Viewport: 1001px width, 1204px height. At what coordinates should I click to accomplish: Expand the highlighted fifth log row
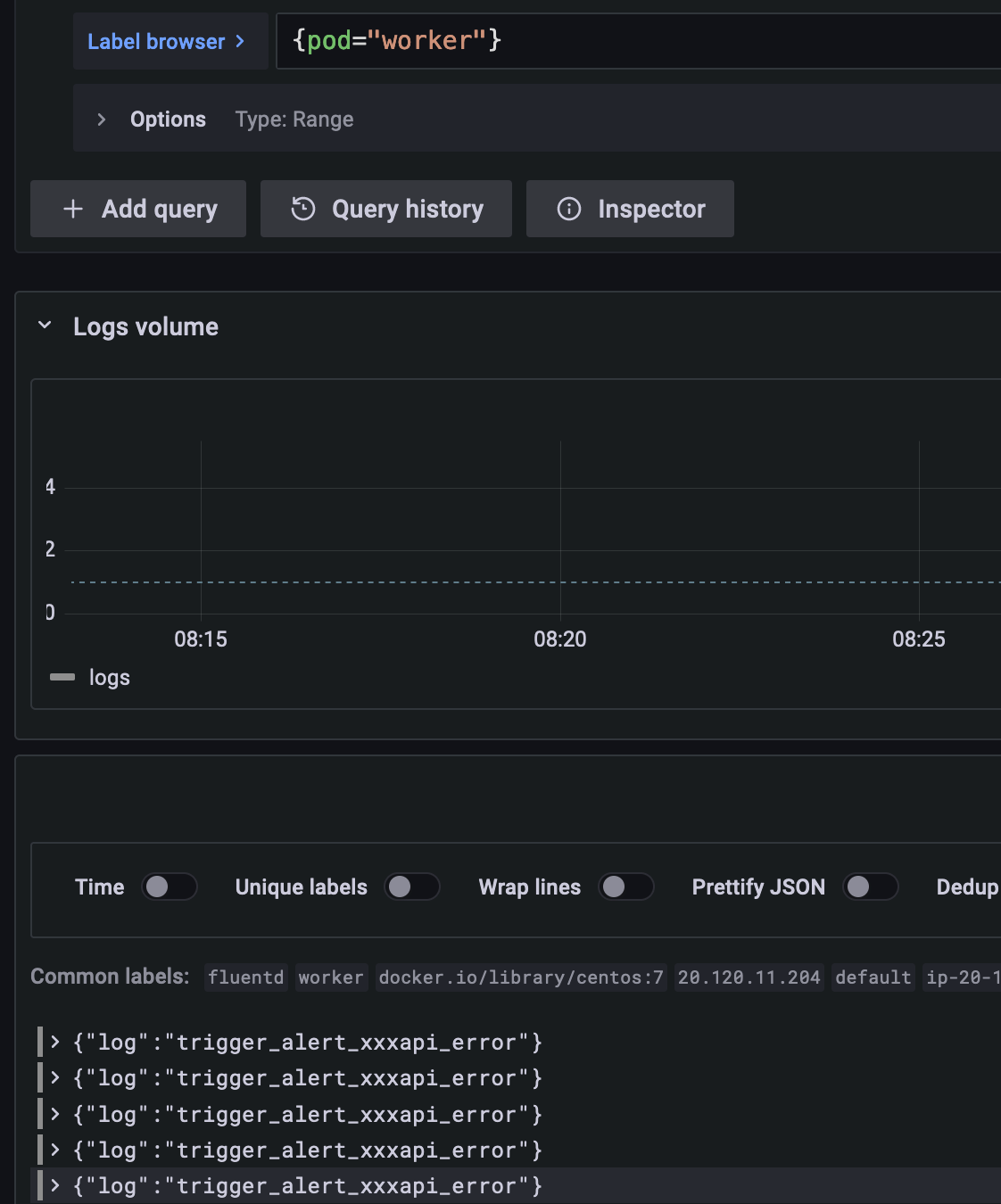pyautogui.click(x=55, y=1185)
